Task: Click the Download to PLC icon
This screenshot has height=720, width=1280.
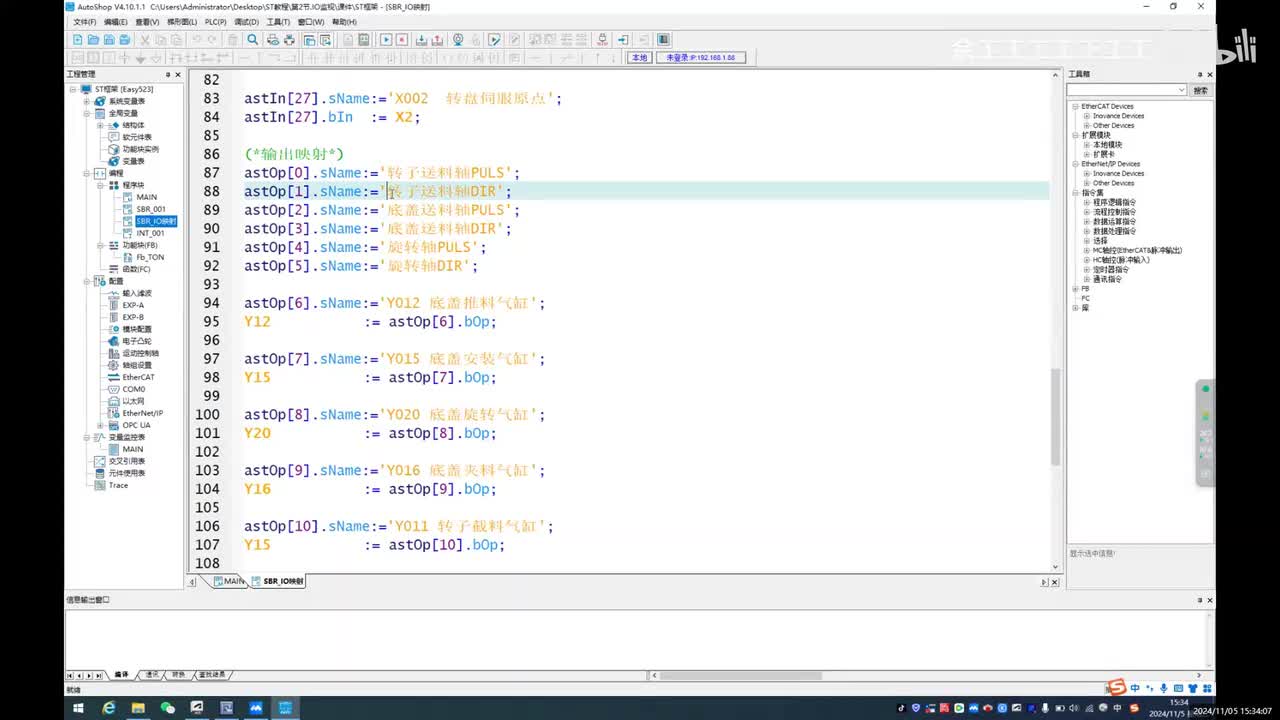Action: coord(421,40)
